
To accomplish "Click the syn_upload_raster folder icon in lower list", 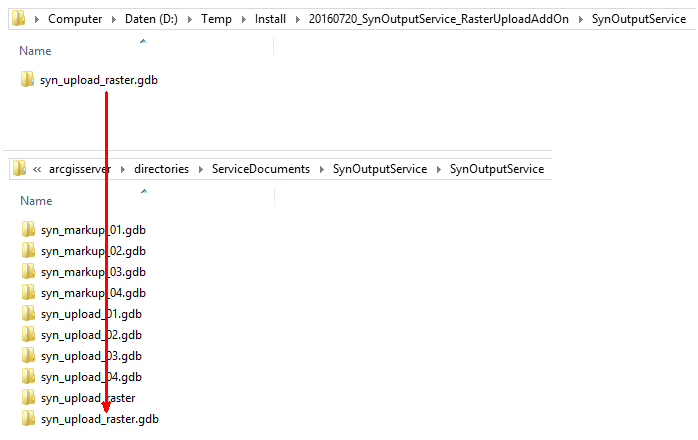I will point(28,398).
